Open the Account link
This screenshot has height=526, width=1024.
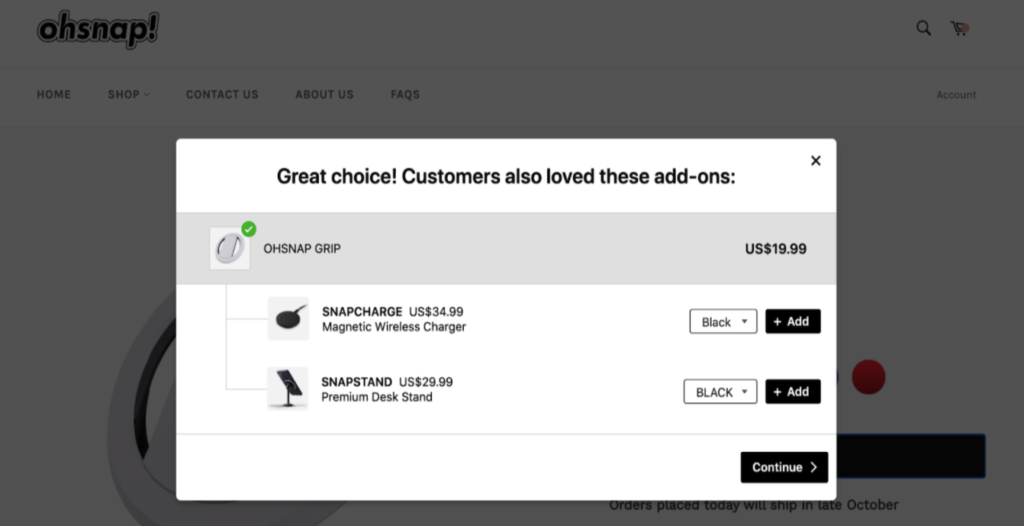(x=956, y=95)
